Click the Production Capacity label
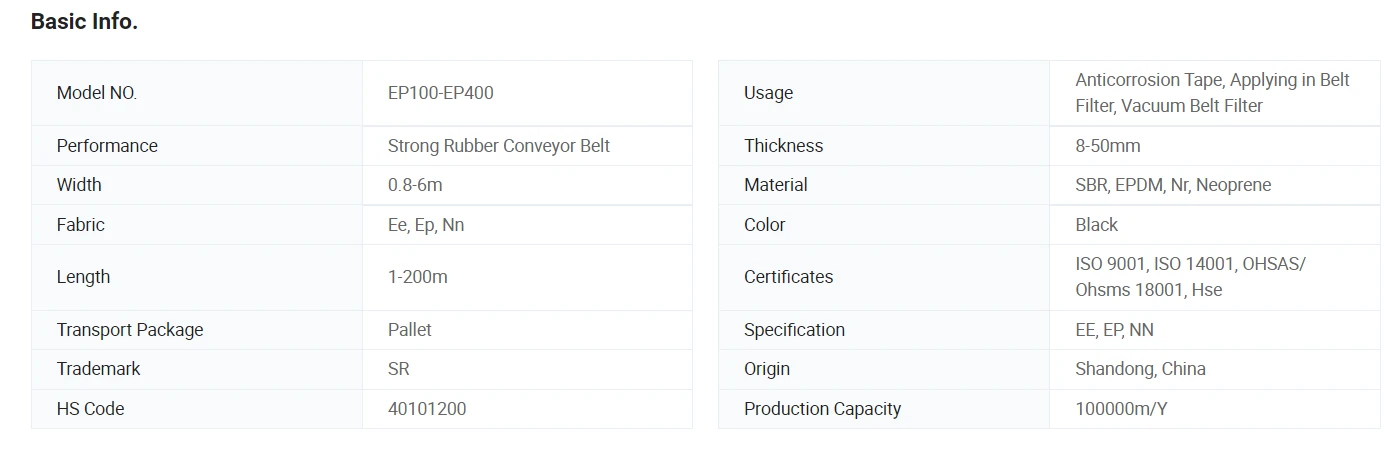1395x449 pixels. pos(823,409)
